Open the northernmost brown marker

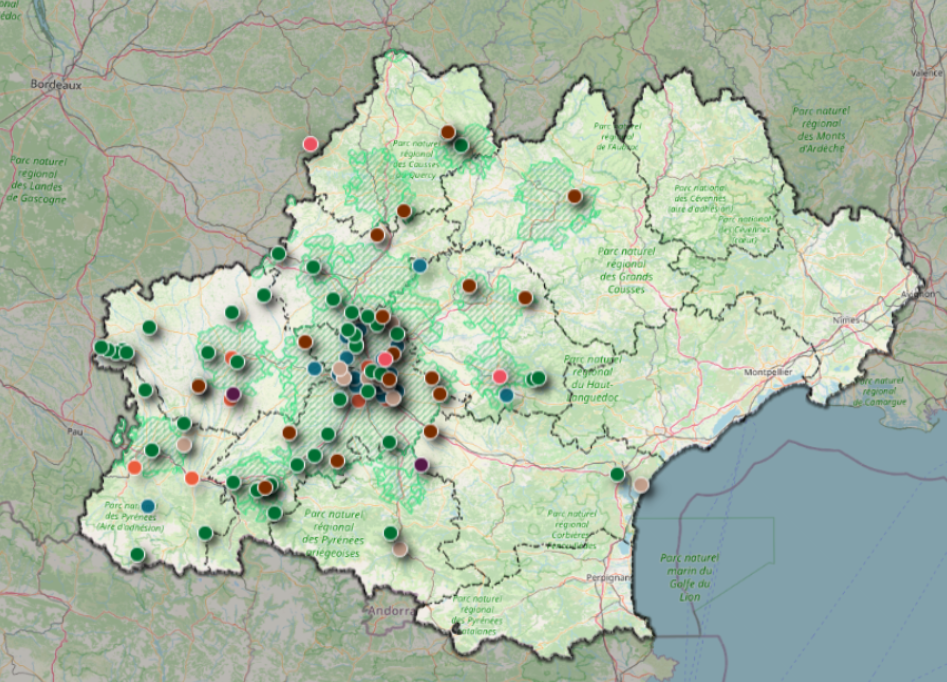448,132
